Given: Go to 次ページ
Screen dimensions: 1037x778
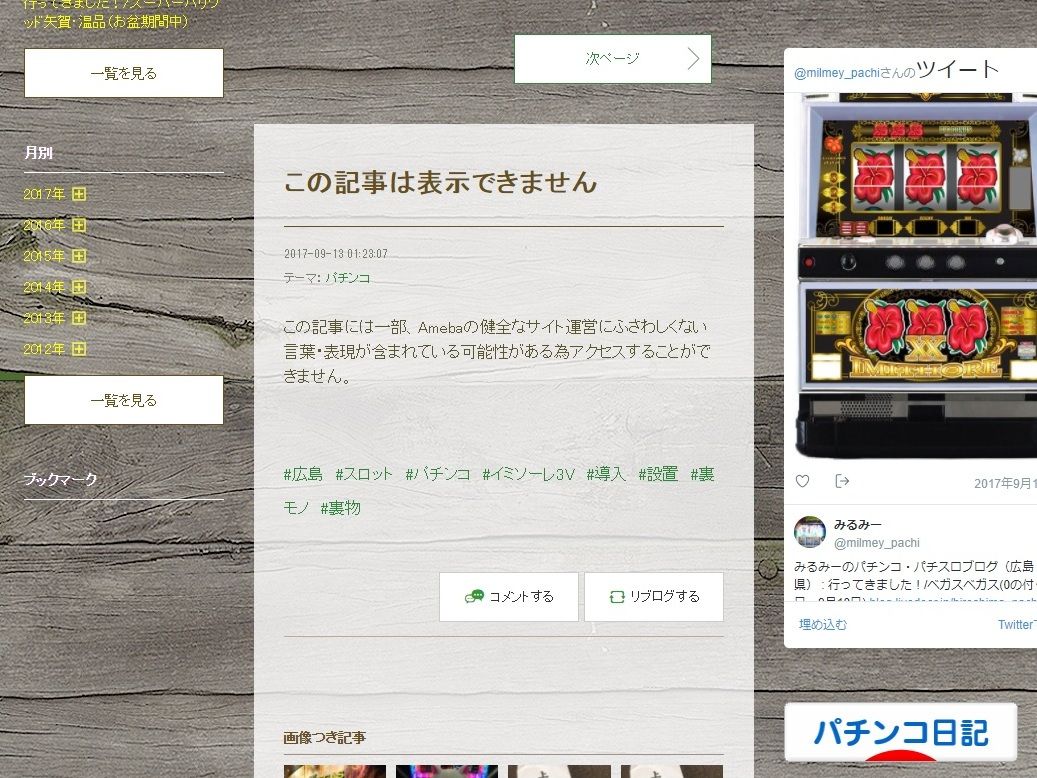Looking at the screenshot, I should (x=612, y=59).
